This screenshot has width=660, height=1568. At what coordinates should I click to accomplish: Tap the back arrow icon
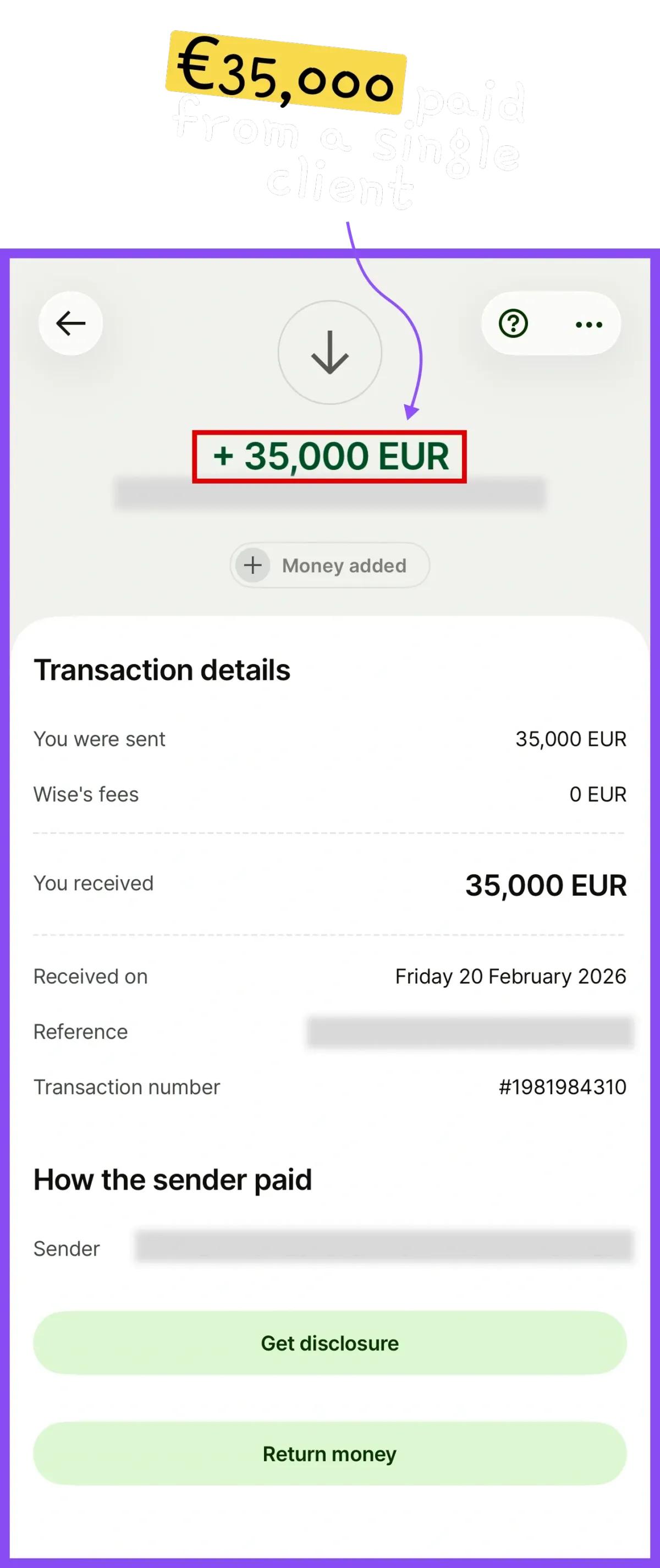click(70, 323)
